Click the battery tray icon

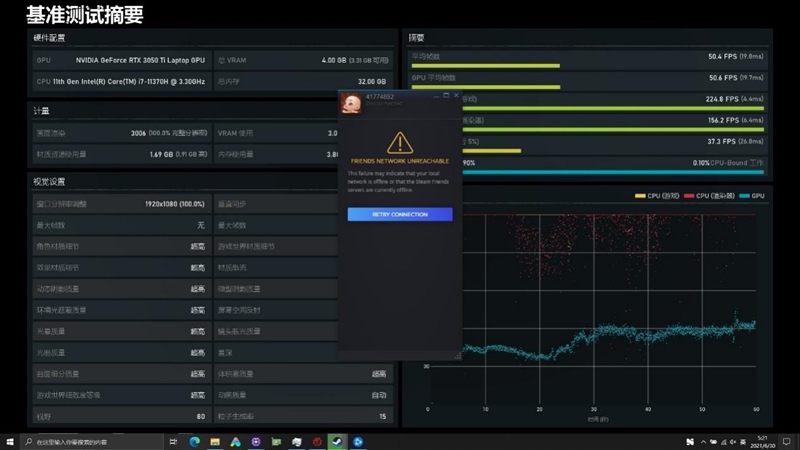[x=713, y=442]
